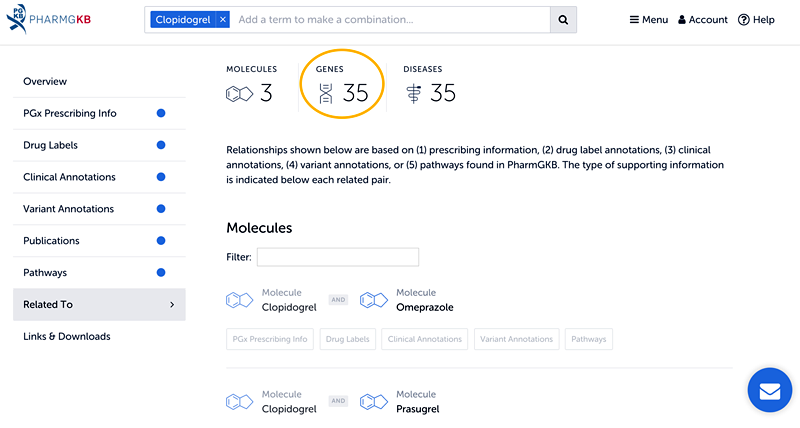Remove the Clopidogrel search tag with X
Image resolution: width=800 pixels, height=428 pixels.
[x=223, y=19]
